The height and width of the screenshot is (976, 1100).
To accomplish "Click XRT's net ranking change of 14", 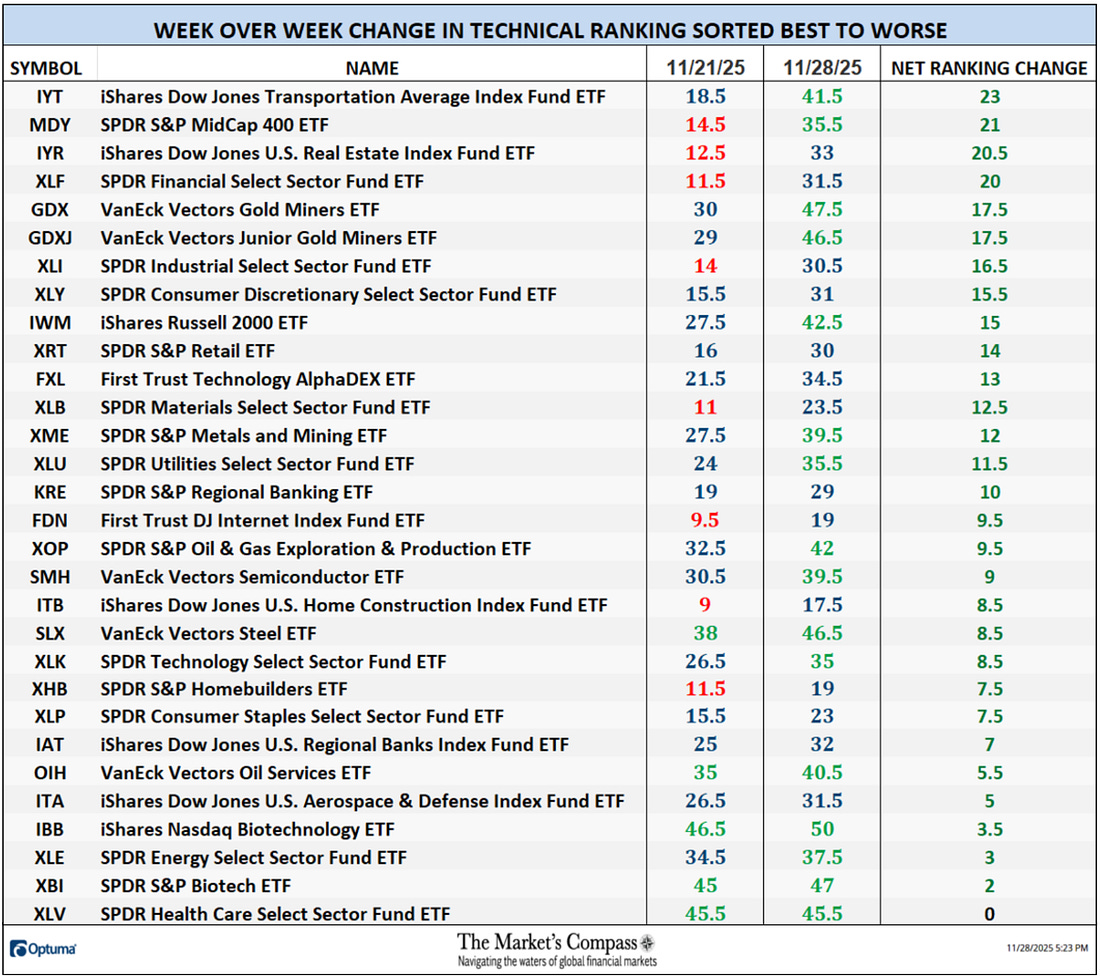I will pos(989,351).
